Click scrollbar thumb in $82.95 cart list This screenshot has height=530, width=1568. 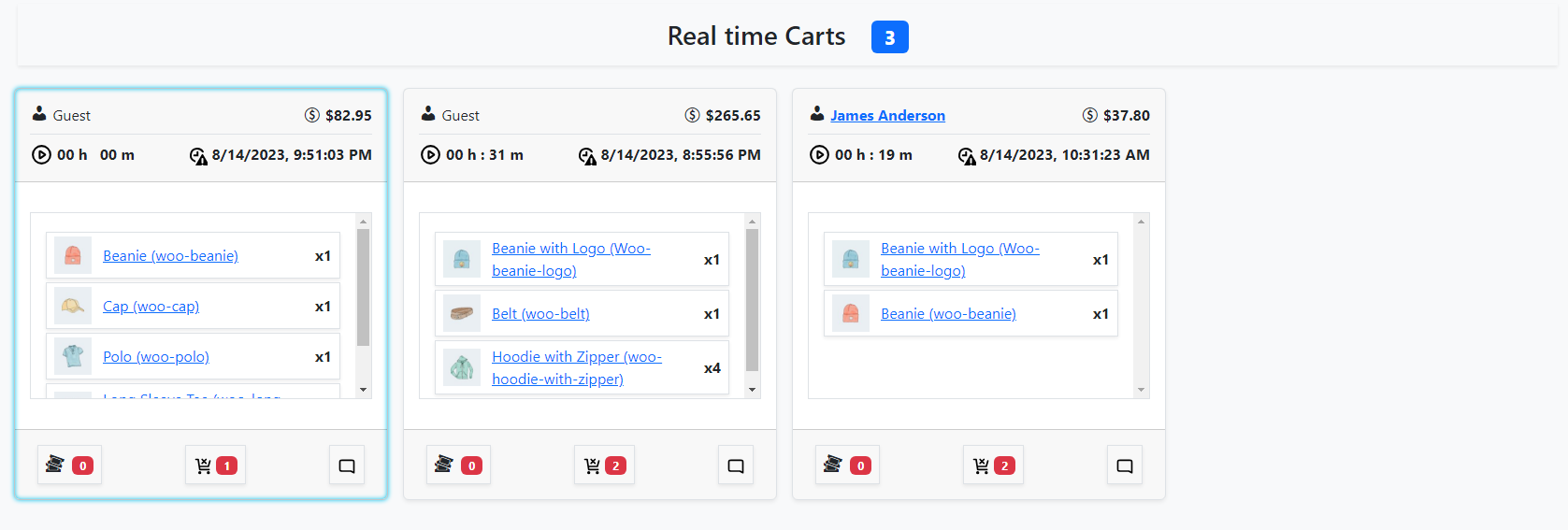(x=364, y=288)
